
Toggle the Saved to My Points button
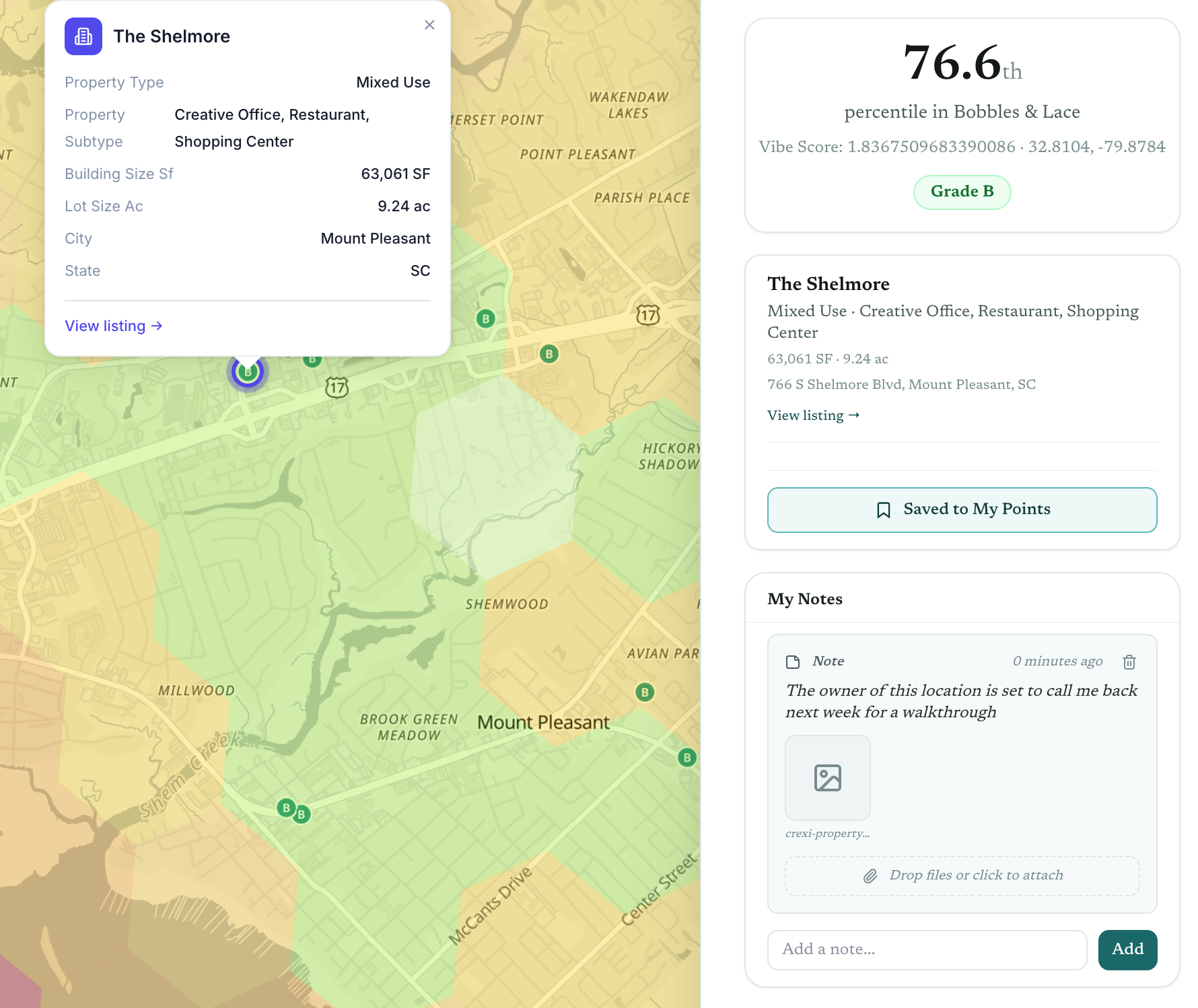click(962, 509)
